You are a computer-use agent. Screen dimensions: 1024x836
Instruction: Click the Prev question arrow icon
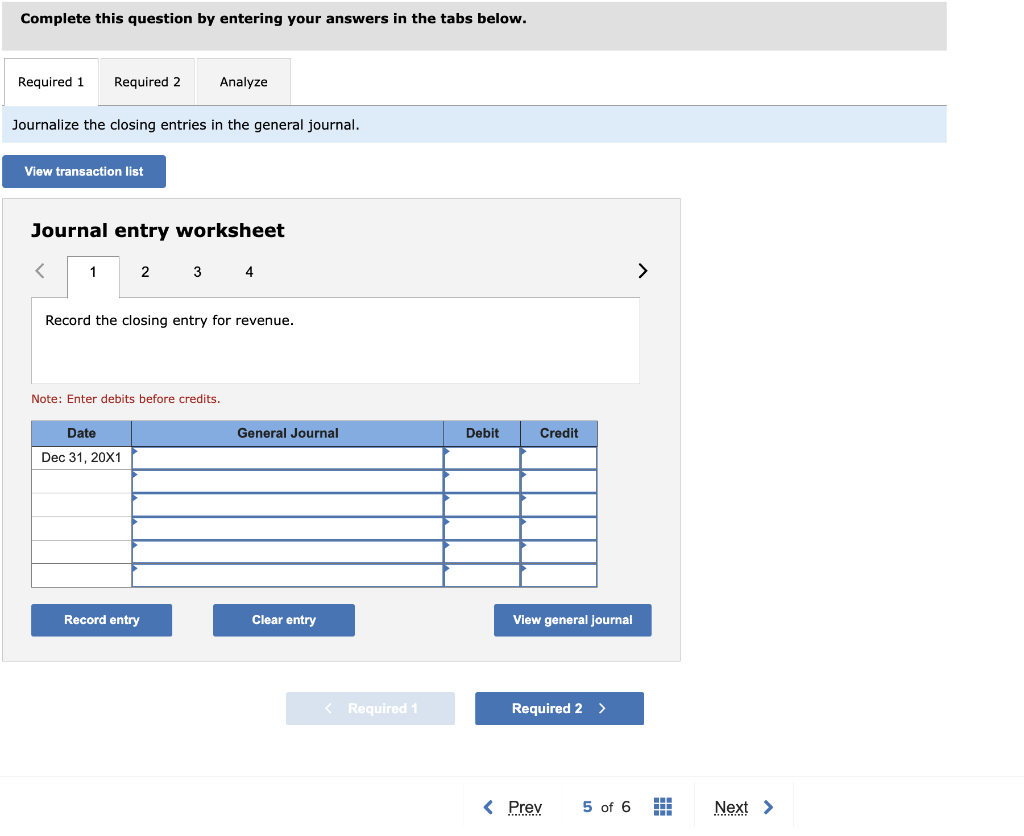pyautogui.click(x=488, y=807)
